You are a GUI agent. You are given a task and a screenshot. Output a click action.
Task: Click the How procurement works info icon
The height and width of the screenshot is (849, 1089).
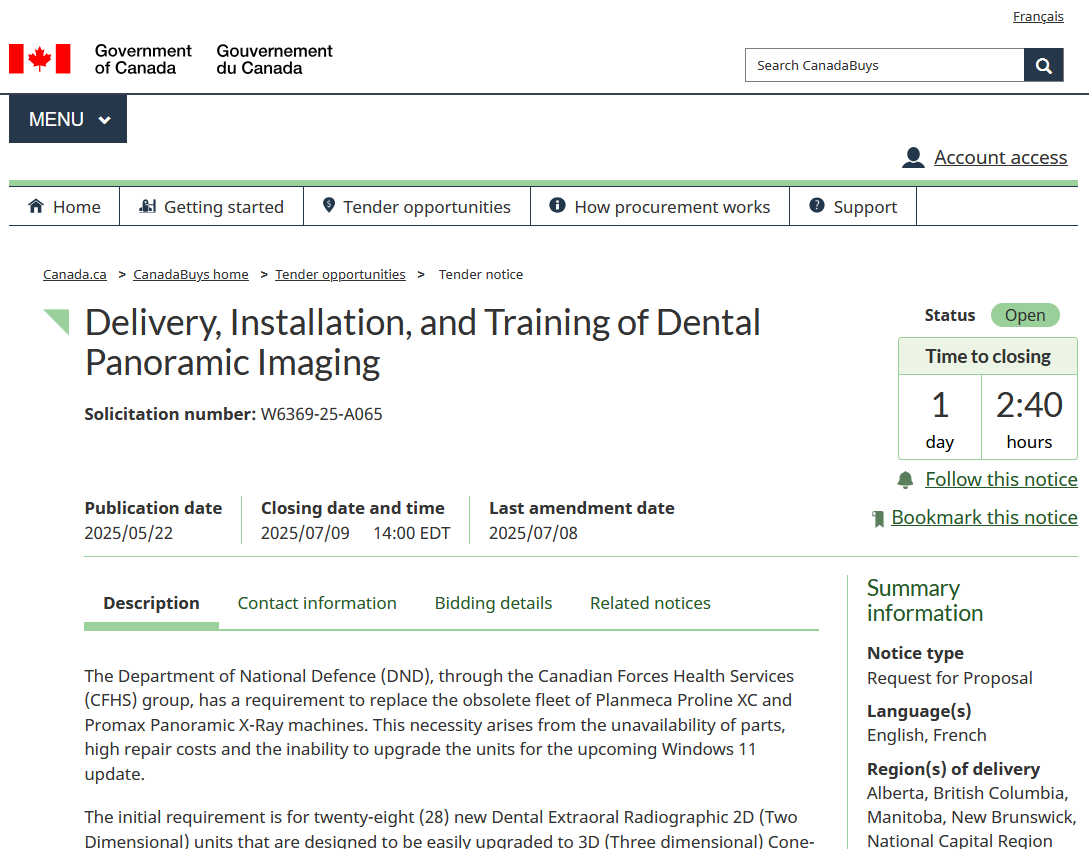(x=557, y=205)
